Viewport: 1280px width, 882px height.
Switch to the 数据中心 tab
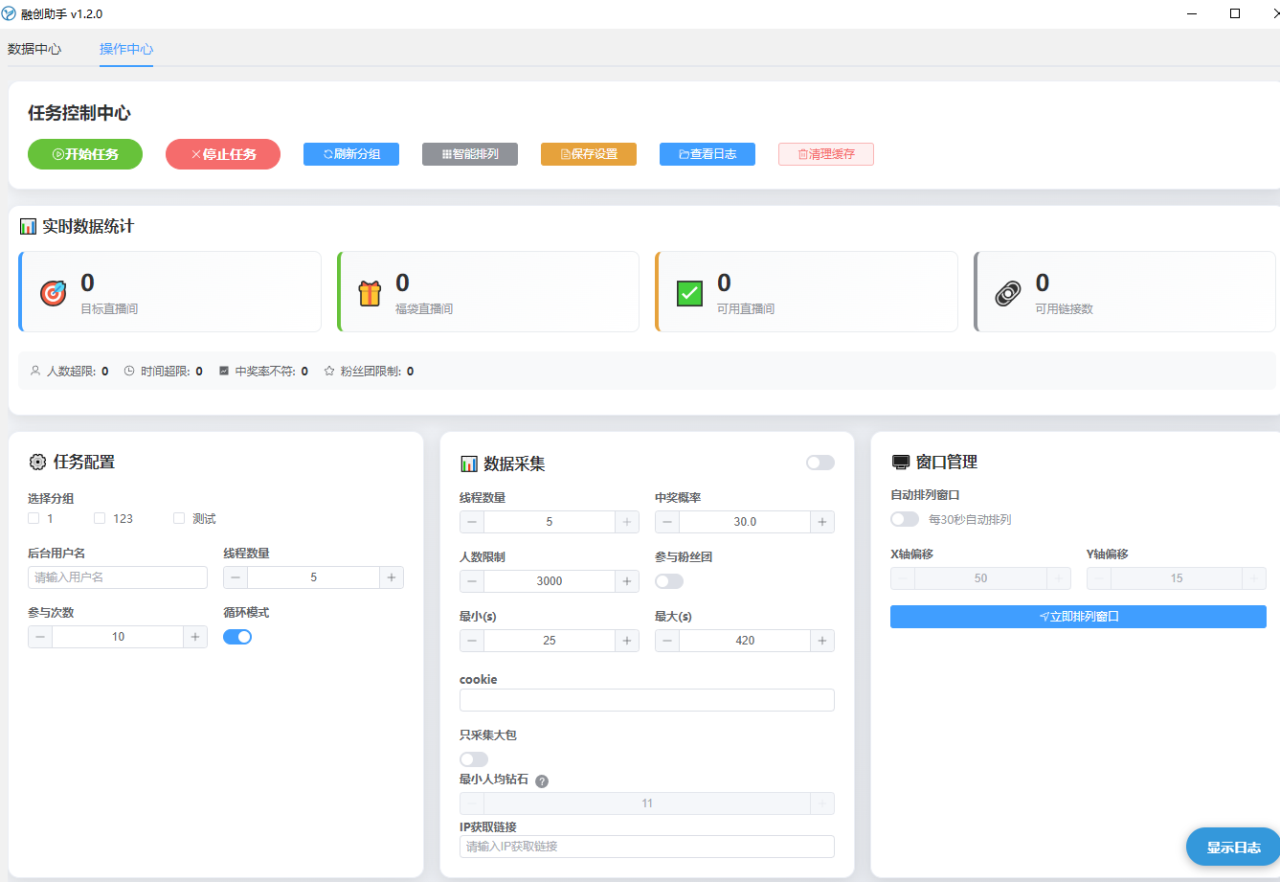(34, 49)
